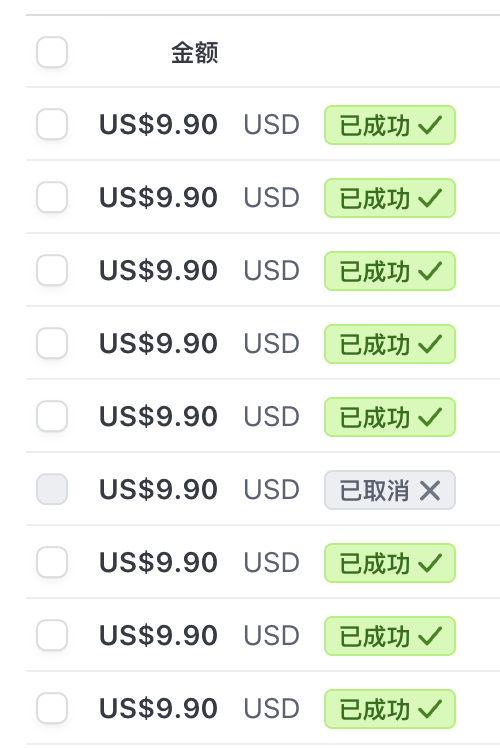Image resolution: width=500 pixels, height=748 pixels.
Task: Check the select-all checkbox in header
Action: 52,52
